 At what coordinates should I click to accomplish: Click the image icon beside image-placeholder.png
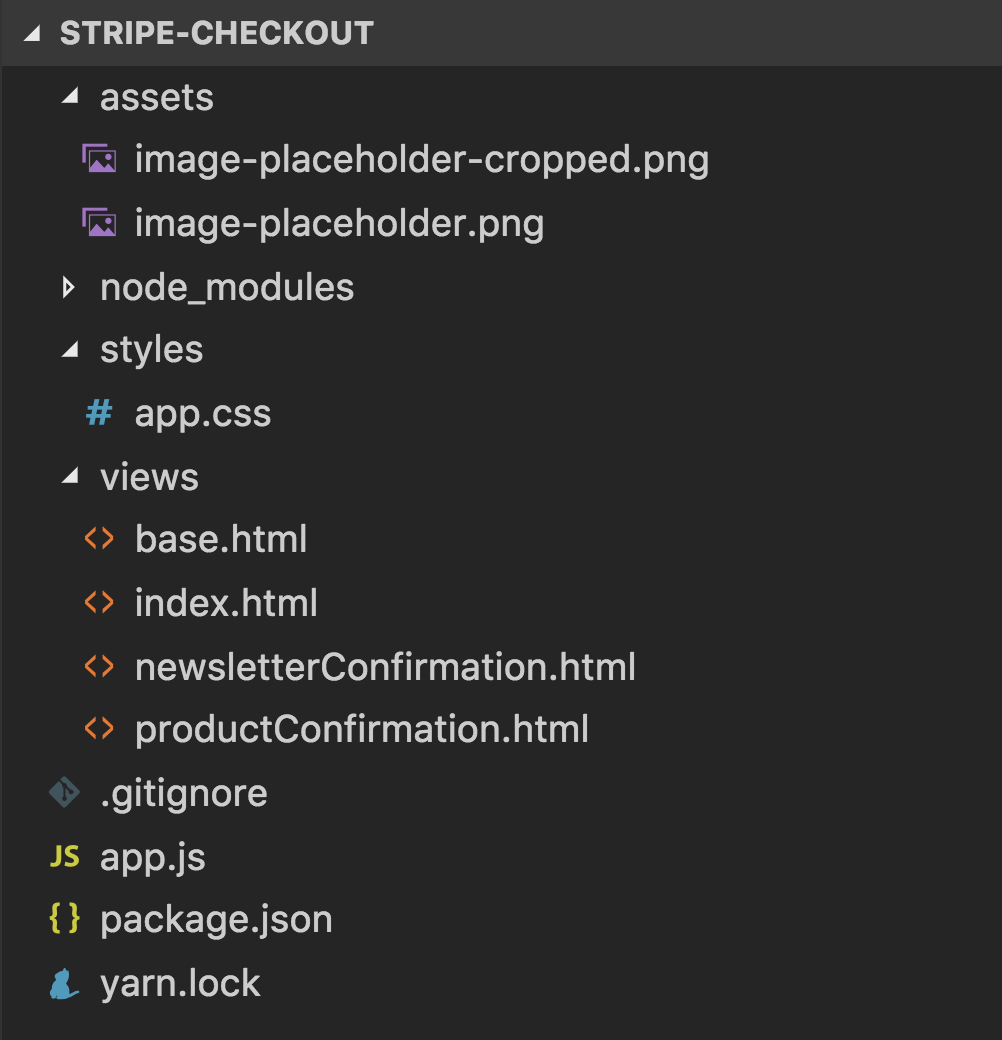(x=99, y=222)
